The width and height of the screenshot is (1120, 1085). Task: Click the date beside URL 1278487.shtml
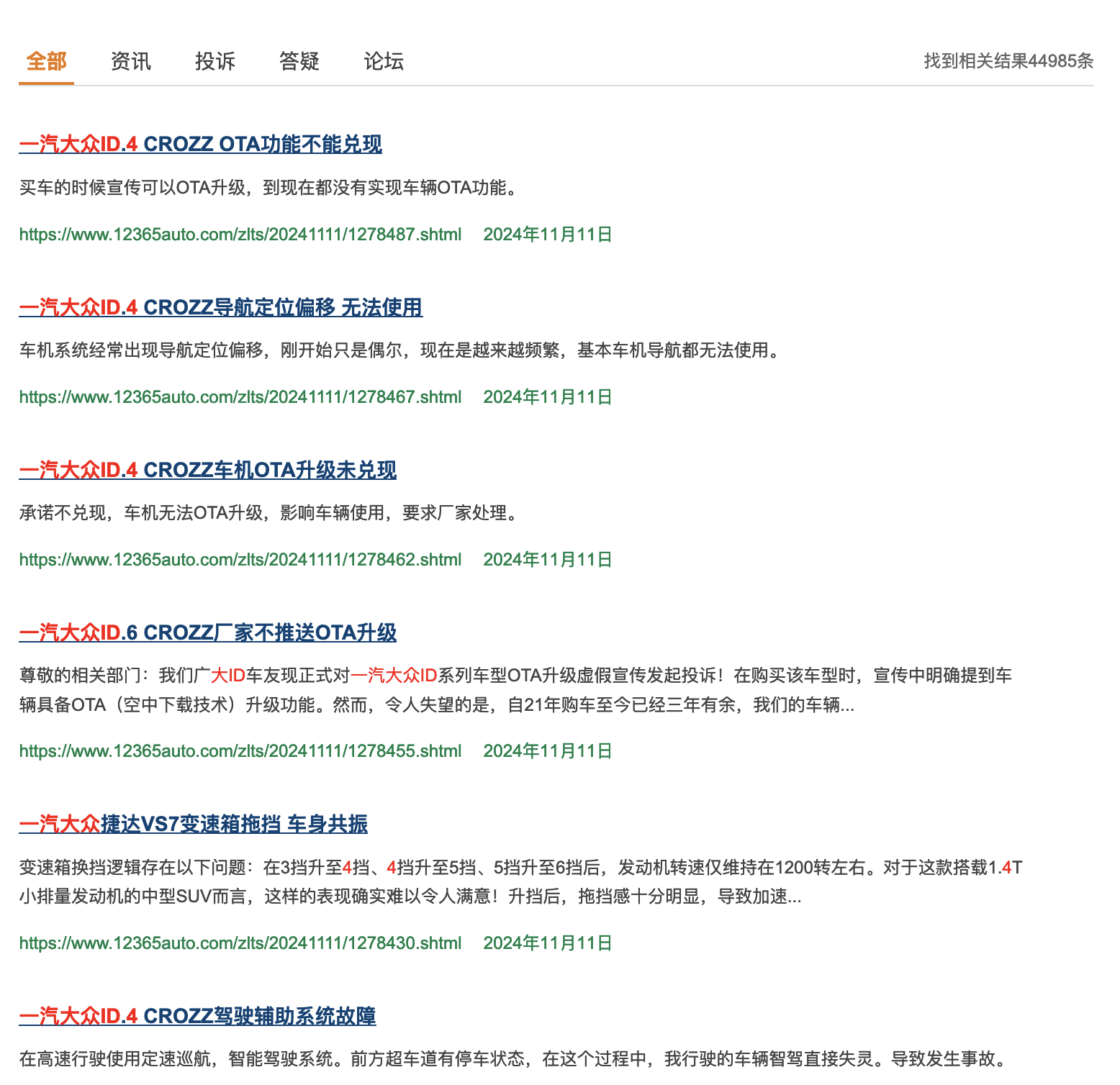pyautogui.click(x=548, y=234)
